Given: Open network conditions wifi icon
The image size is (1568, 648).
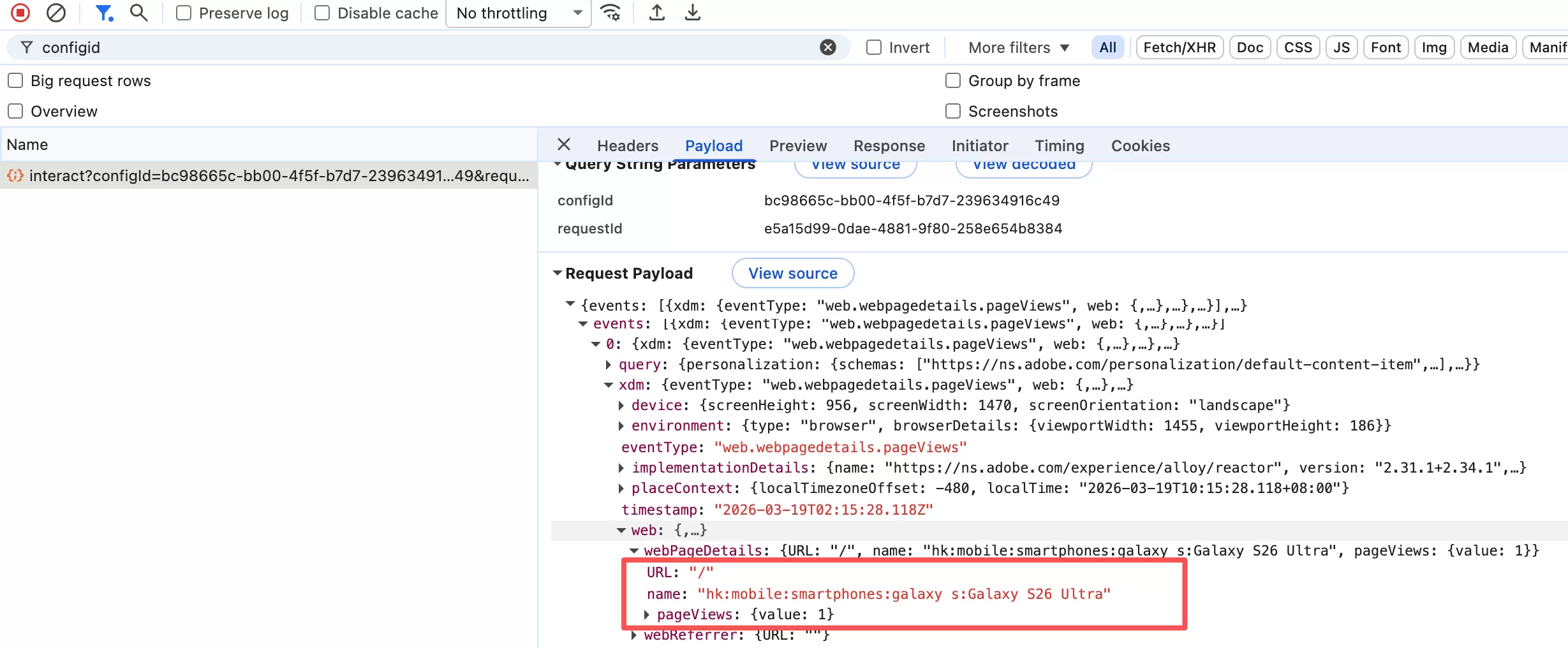Looking at the screenshot, I should [611, 13].
